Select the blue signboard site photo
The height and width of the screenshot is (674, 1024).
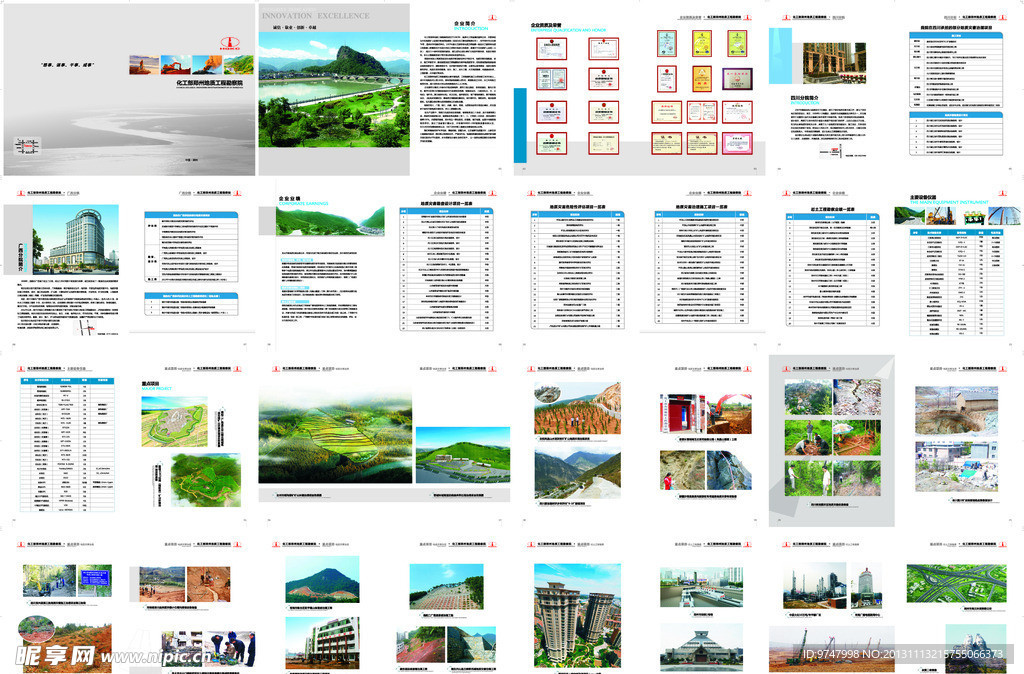[x=95, y=580]
